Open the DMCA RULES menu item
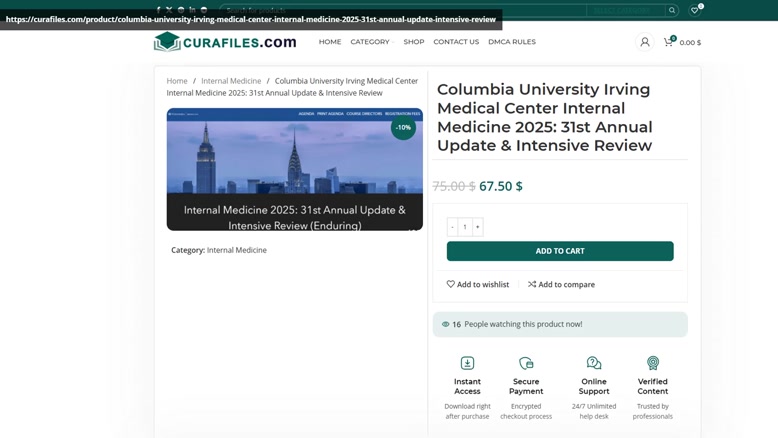 512,42
